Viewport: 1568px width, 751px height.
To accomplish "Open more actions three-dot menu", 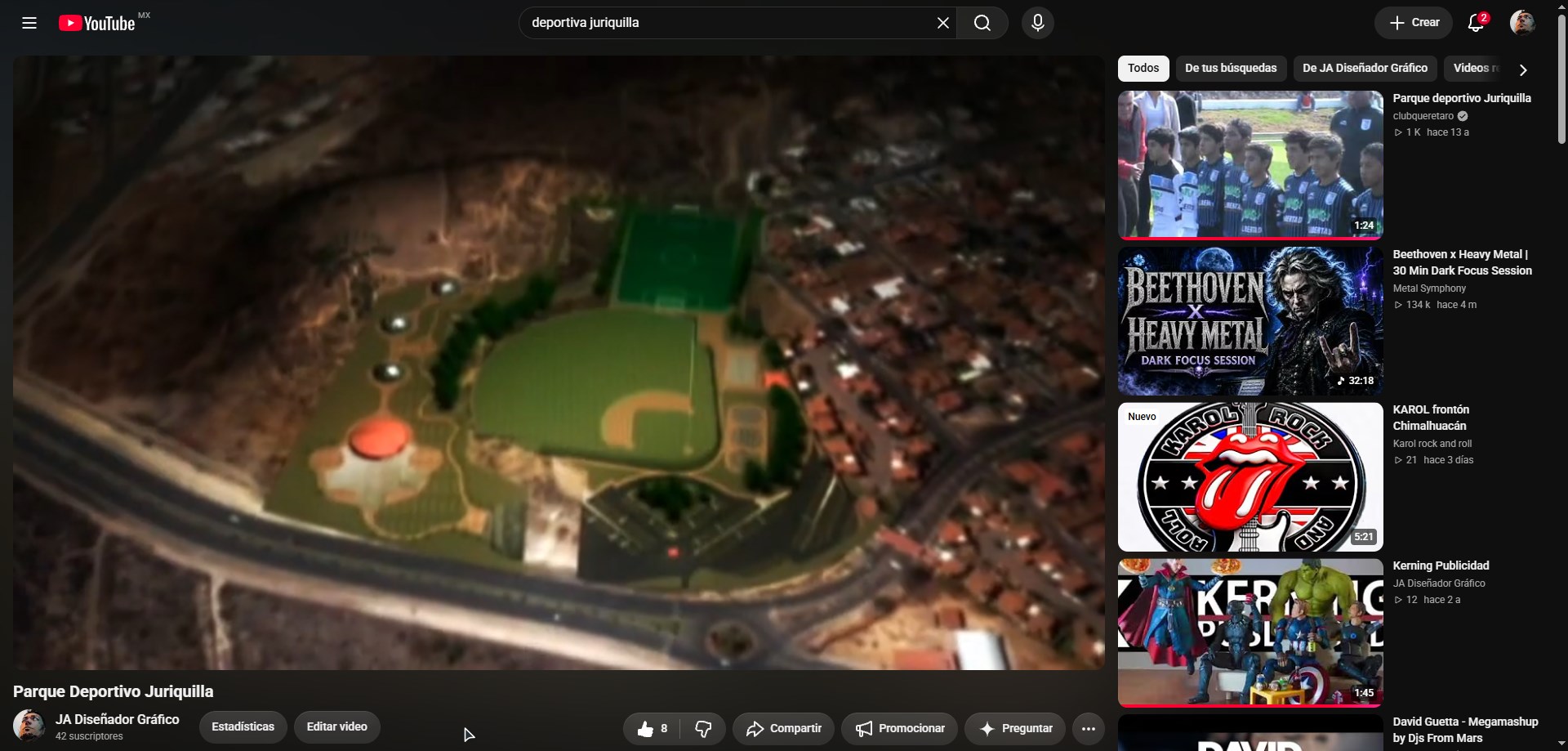I will [x=1089, y=728].
